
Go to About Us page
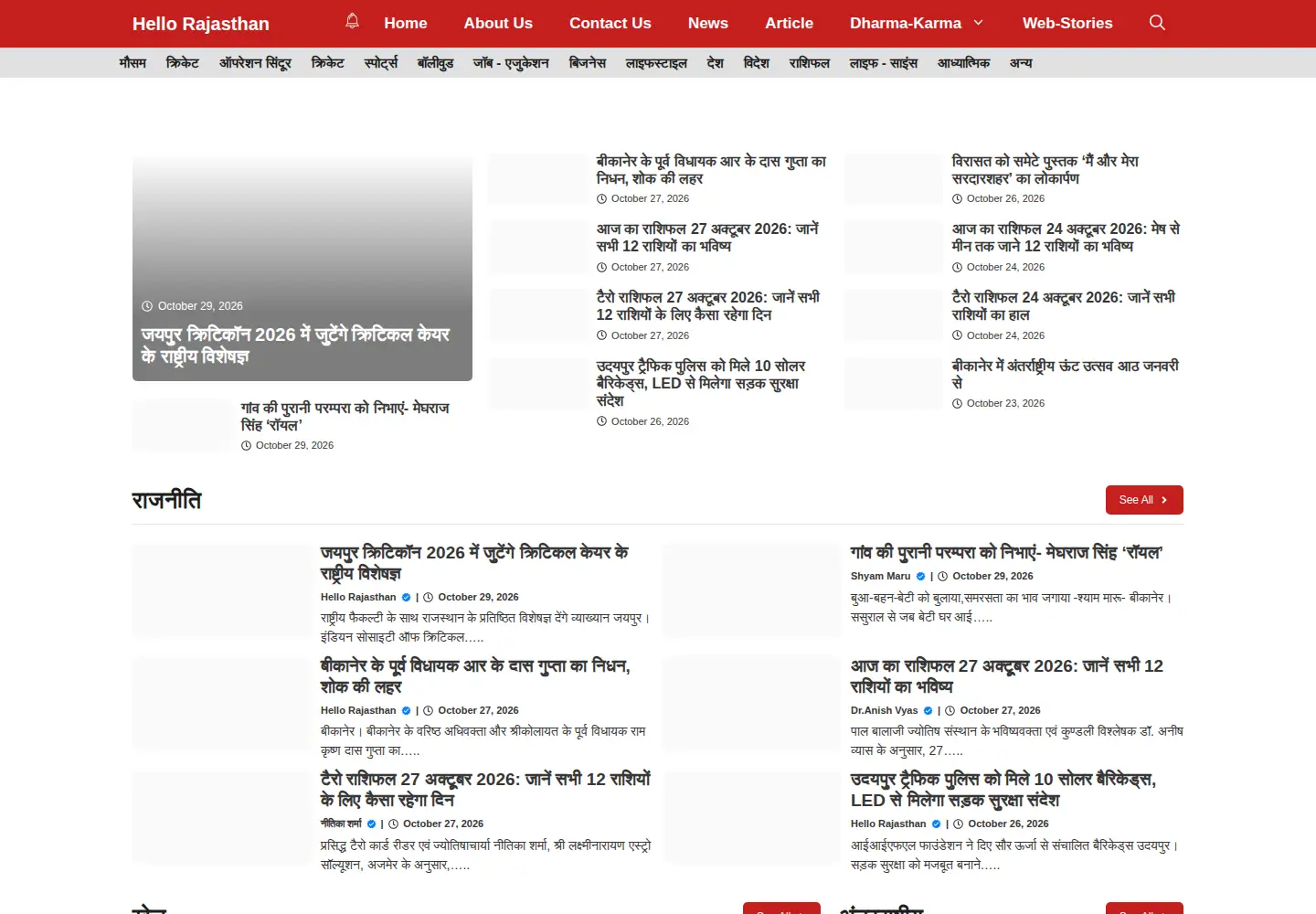(498, 23)
